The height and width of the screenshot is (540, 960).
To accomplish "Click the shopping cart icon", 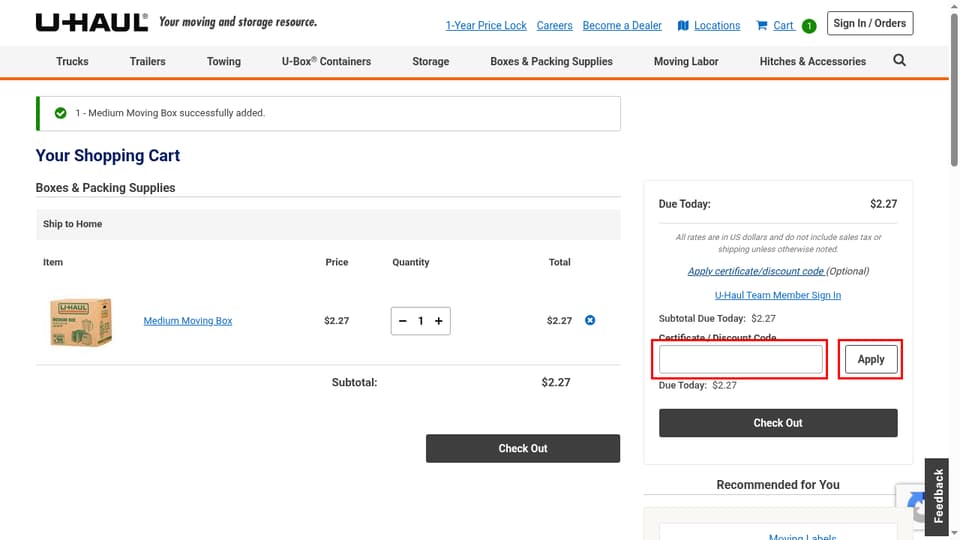I will click(x=762, y=26).
